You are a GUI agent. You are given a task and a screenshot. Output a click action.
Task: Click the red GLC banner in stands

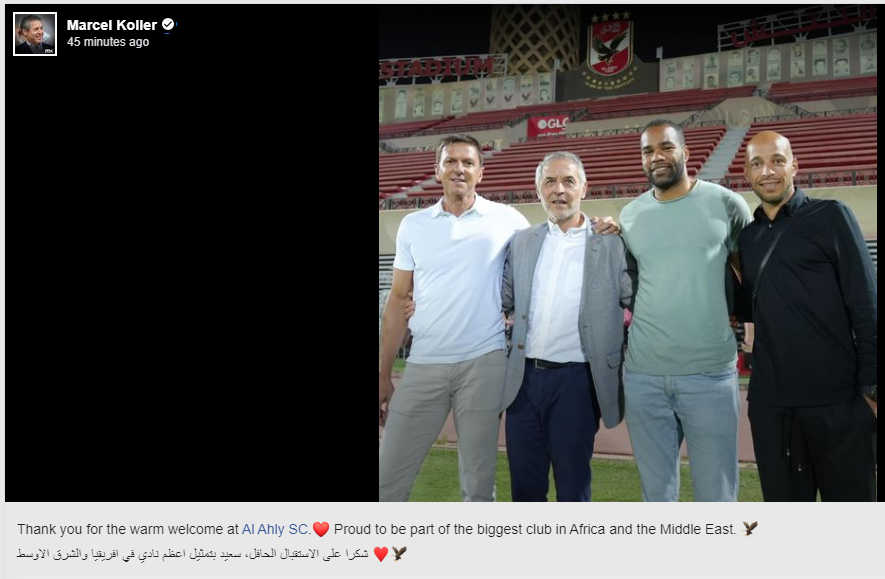click(x=547, y=126)
